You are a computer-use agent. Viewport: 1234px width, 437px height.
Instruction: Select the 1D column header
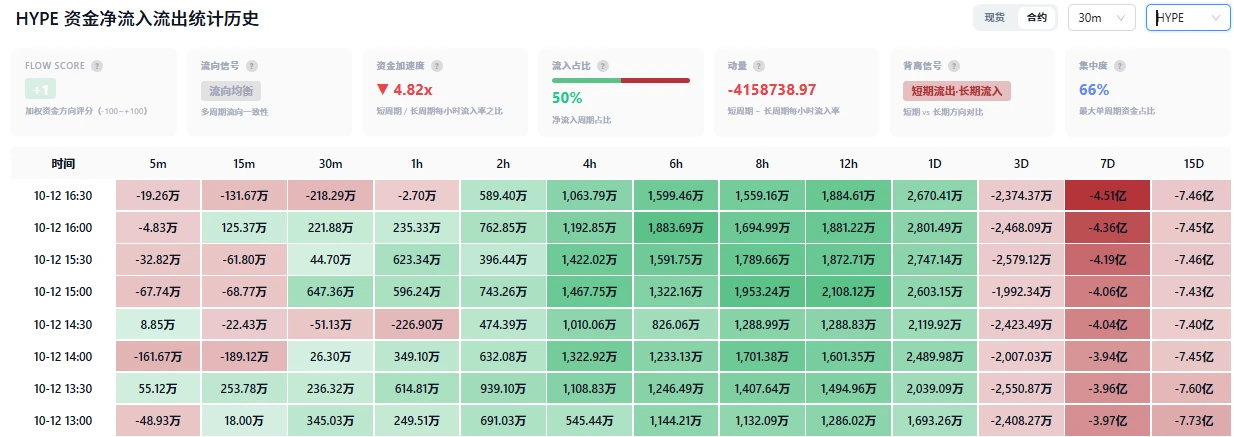point(935,164)
